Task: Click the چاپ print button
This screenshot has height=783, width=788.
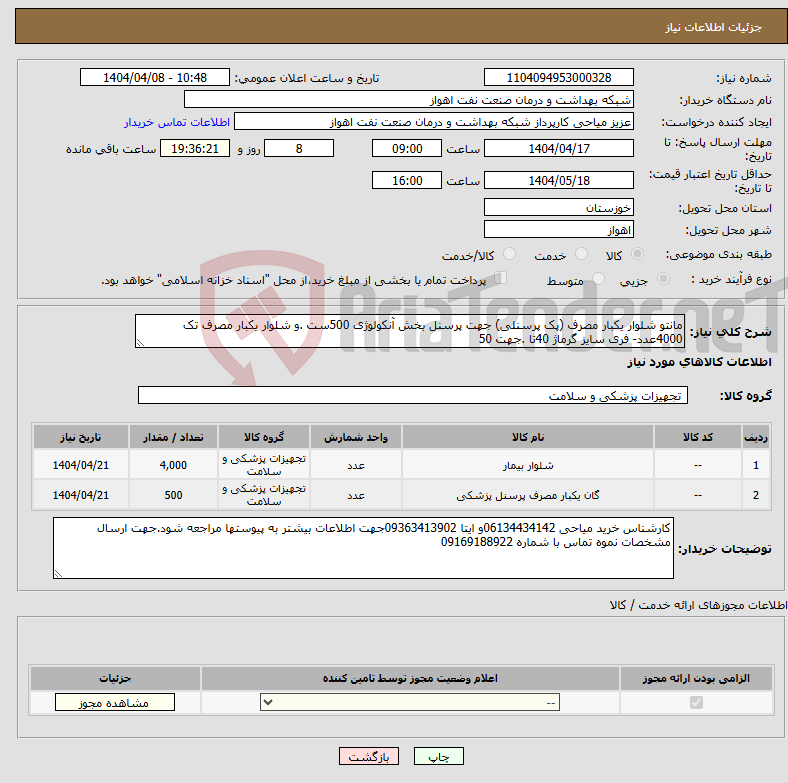Action: 439,756
